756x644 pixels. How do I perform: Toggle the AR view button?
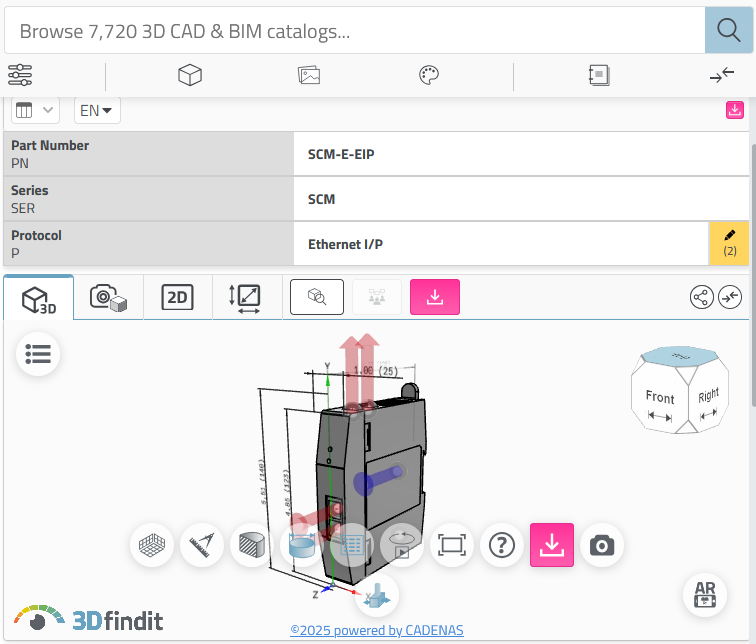705,594
